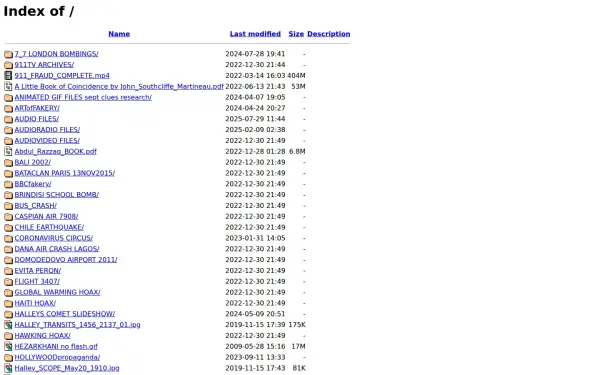Open the EVITA PERON directory link
The height and width of the screenshot is (375, 600).
click(x=38, y=271)
